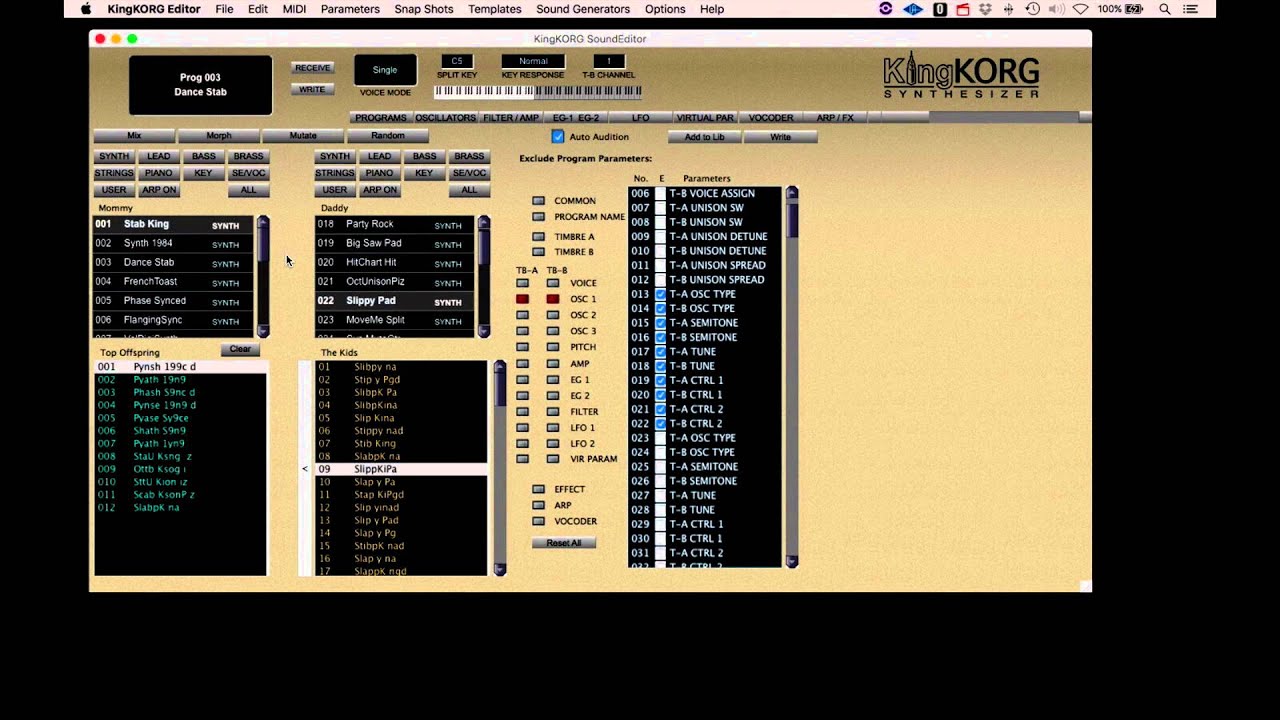
Task: Open the Templates menu
Action: pos(495,9)
